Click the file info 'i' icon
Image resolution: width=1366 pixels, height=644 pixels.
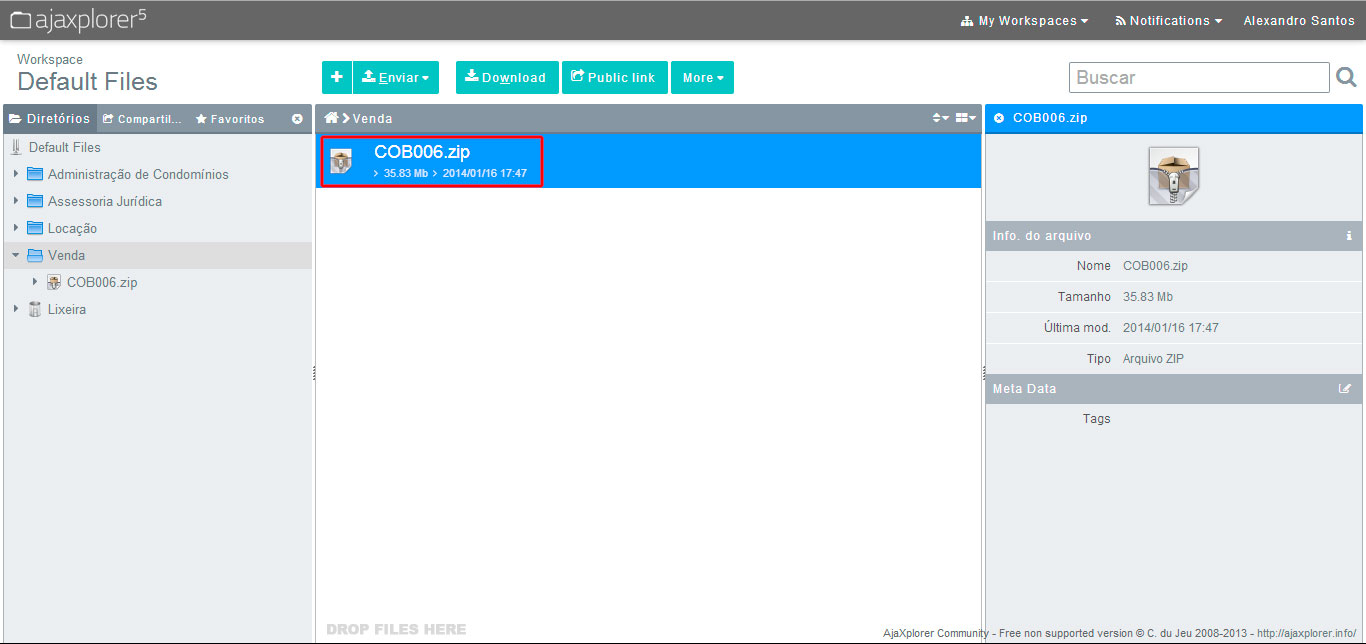coord(1349,236)
